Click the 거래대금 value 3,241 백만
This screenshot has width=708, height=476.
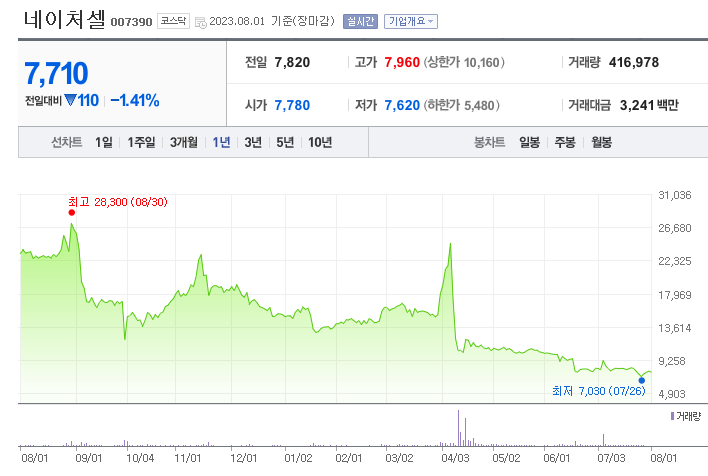pos(649,105)
